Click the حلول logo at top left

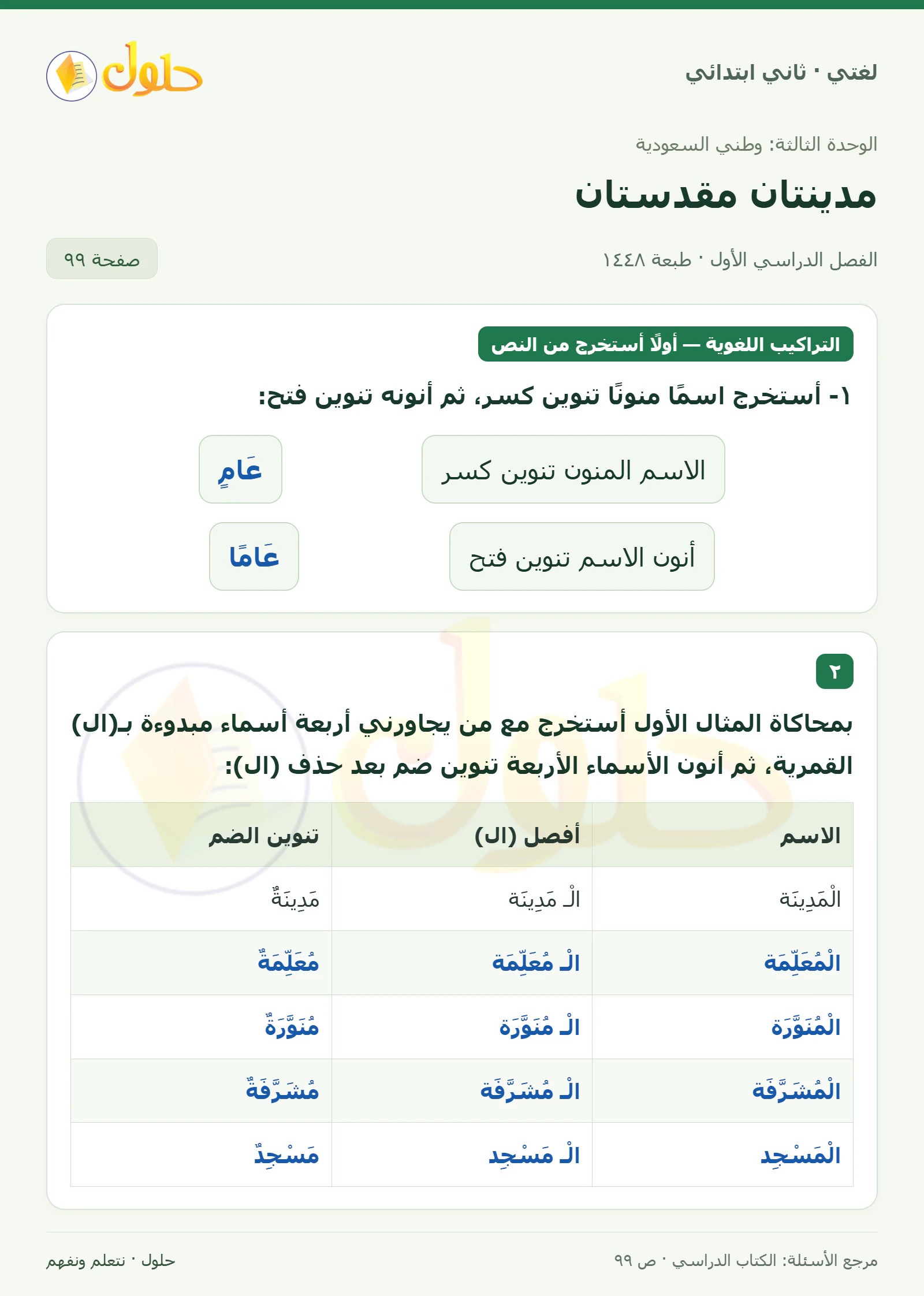click(124, 73)
